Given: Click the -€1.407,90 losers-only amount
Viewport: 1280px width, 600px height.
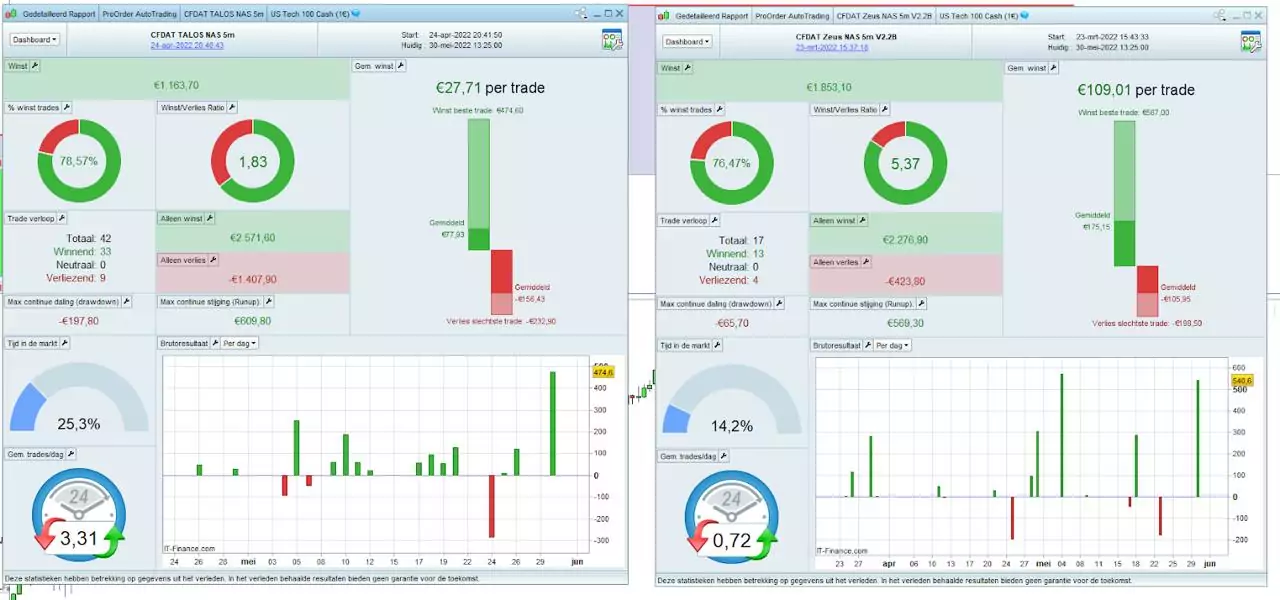Looking at the screenshot, I should pos(252,280).
